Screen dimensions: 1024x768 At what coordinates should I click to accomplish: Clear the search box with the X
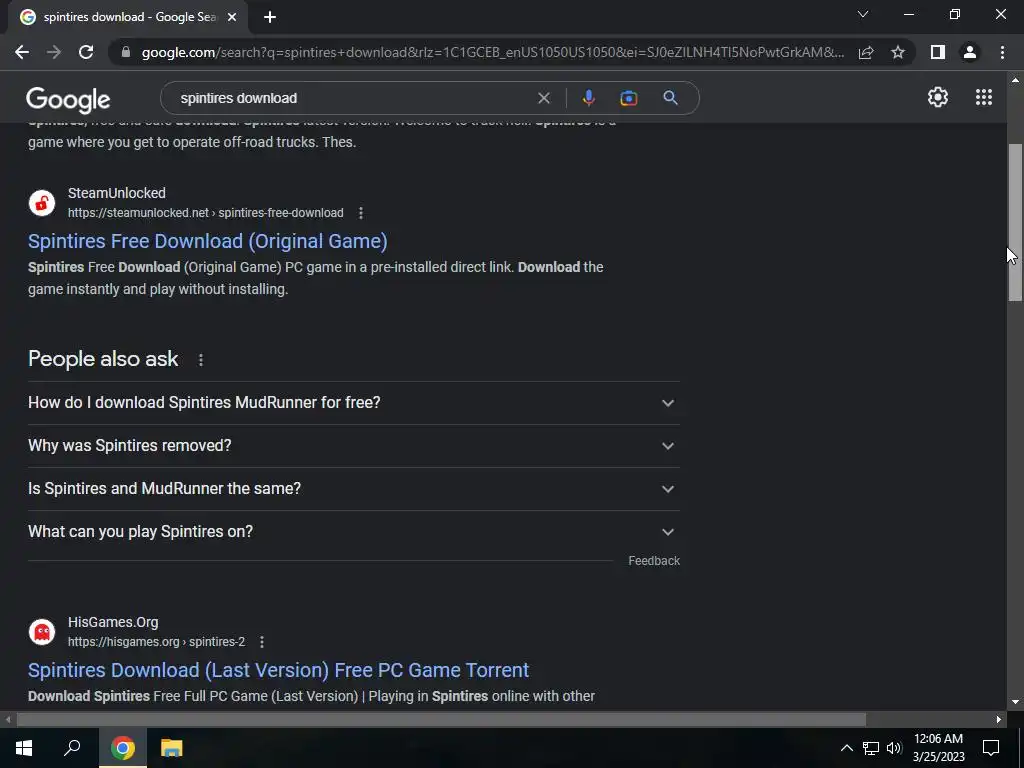pyautogui.click(x=543, y=98)
